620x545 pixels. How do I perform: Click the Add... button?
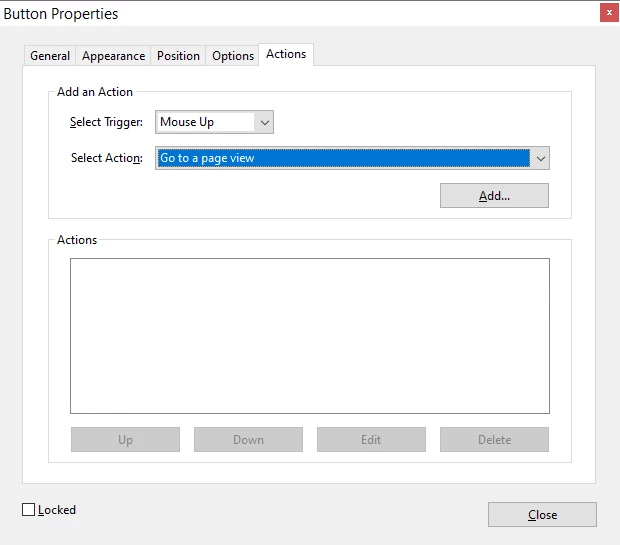point(494,195)
